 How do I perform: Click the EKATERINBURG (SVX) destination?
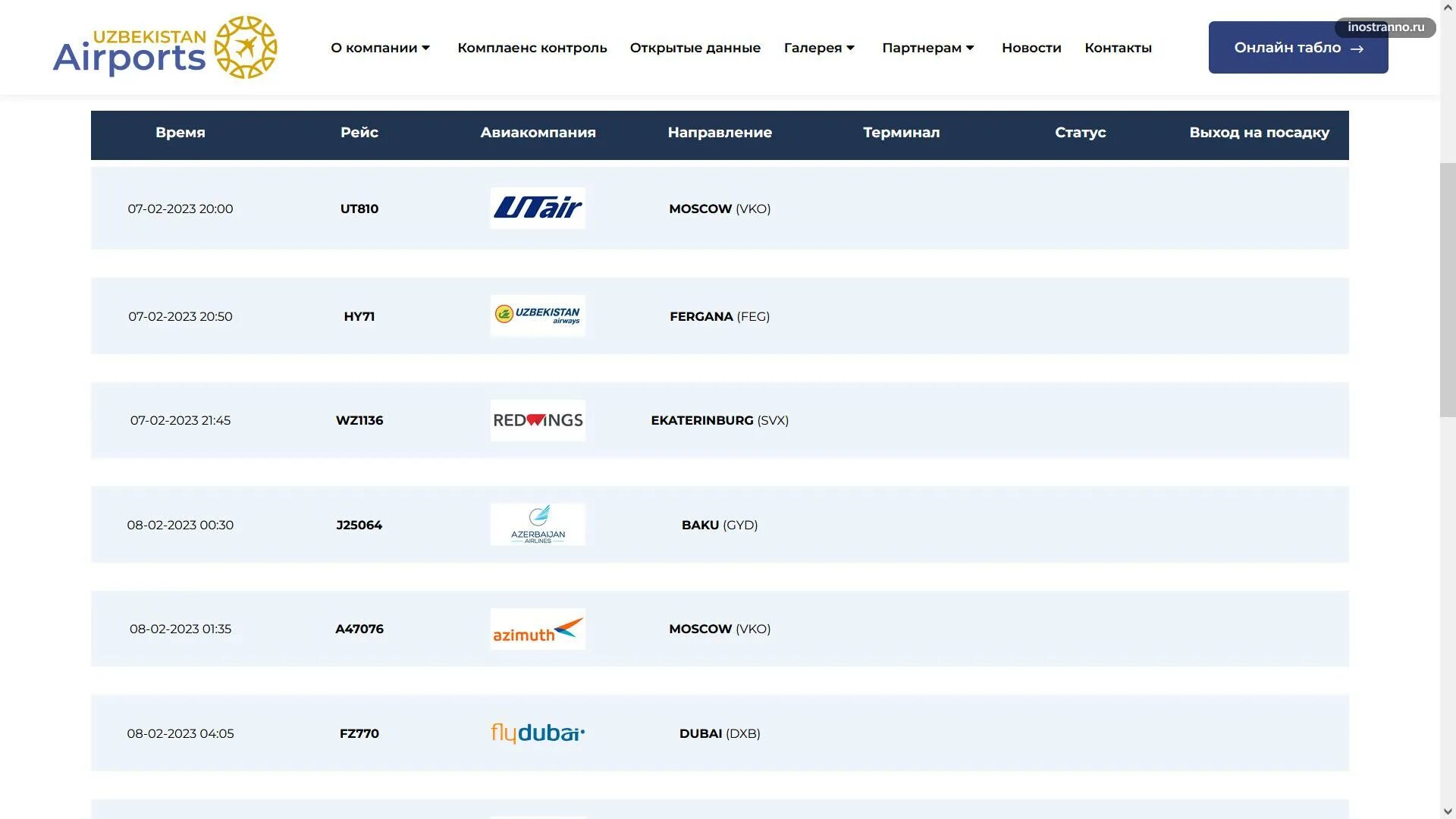click(x=720, y=420)
